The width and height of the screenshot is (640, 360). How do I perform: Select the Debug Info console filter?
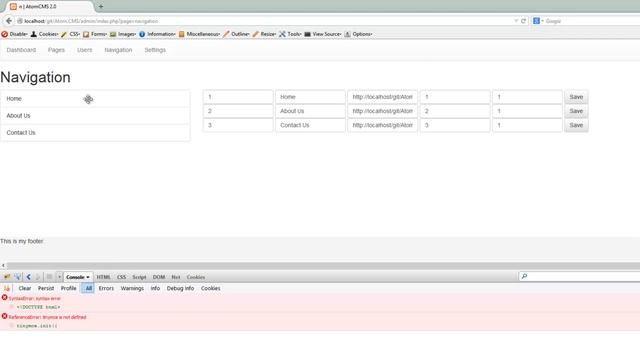click(180, 288)
